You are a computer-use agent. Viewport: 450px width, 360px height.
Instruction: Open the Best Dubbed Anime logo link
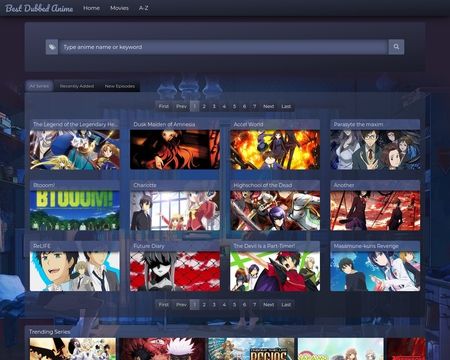(x=39, y=8)
